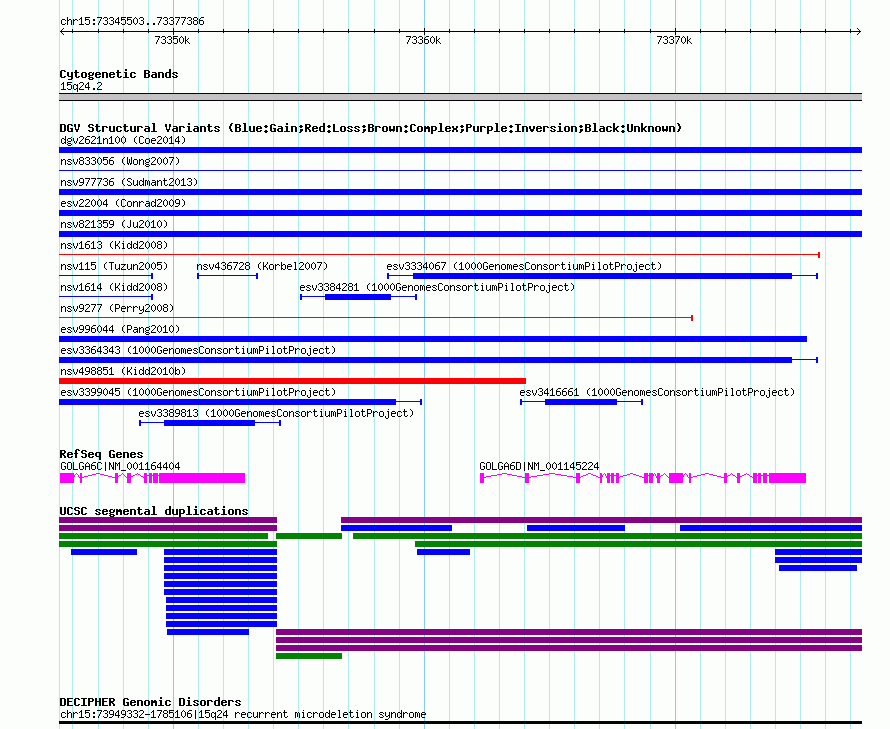Click the red nsv498851 loss bar

click(292, 381)
